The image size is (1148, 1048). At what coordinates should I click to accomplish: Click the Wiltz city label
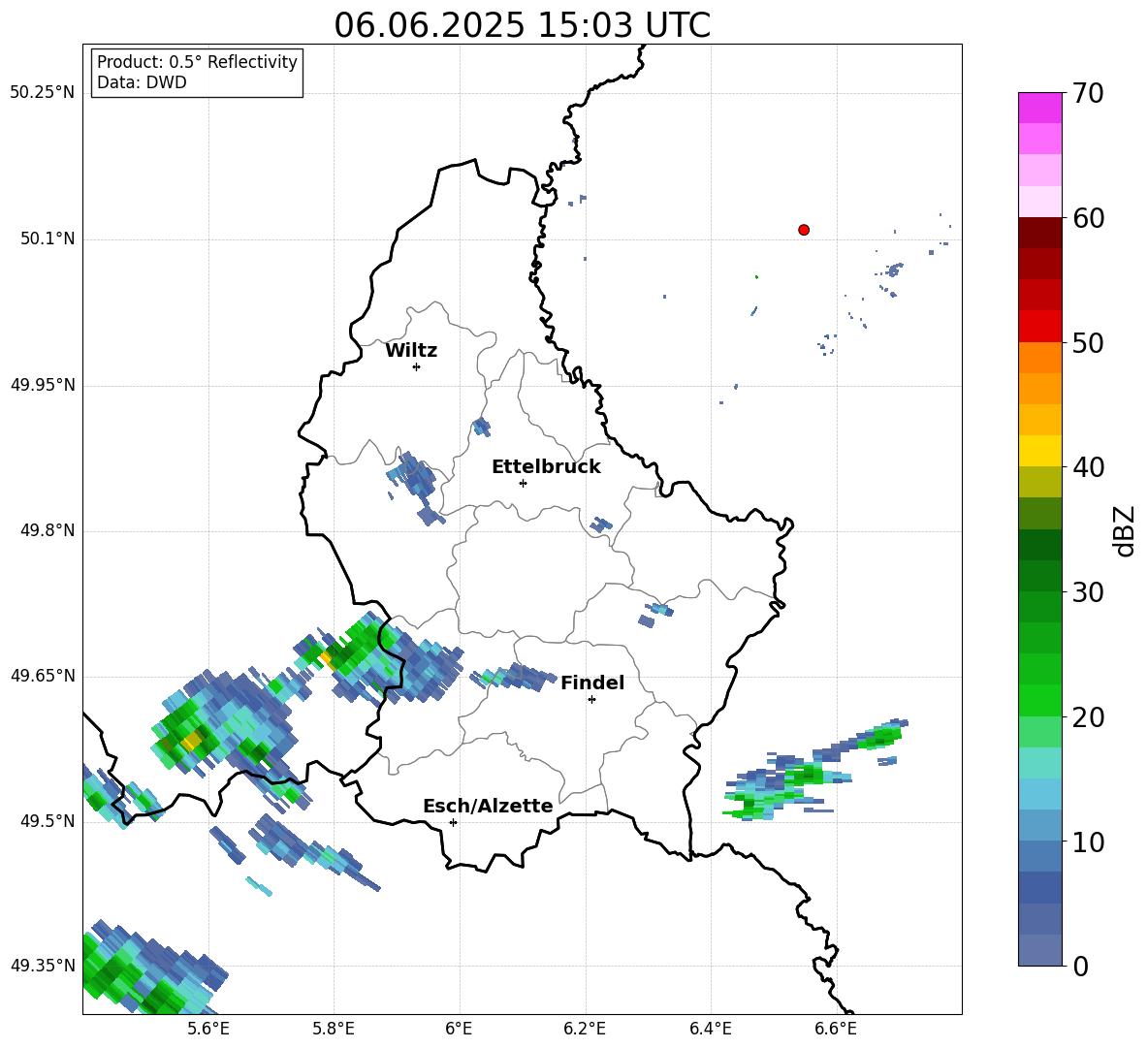pyautogui.click(x=411, y=351)
